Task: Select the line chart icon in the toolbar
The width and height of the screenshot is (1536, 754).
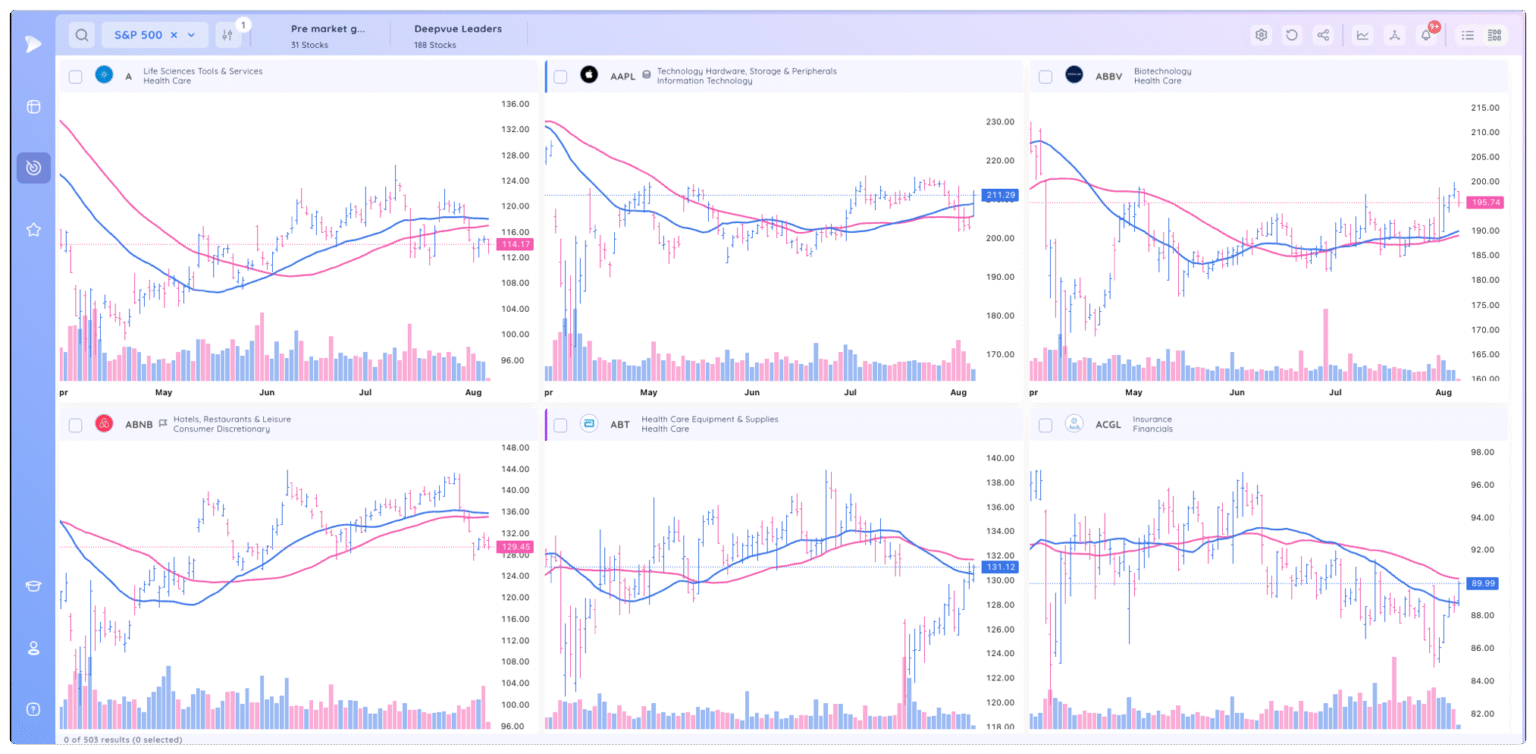Action: point(1362,34)
